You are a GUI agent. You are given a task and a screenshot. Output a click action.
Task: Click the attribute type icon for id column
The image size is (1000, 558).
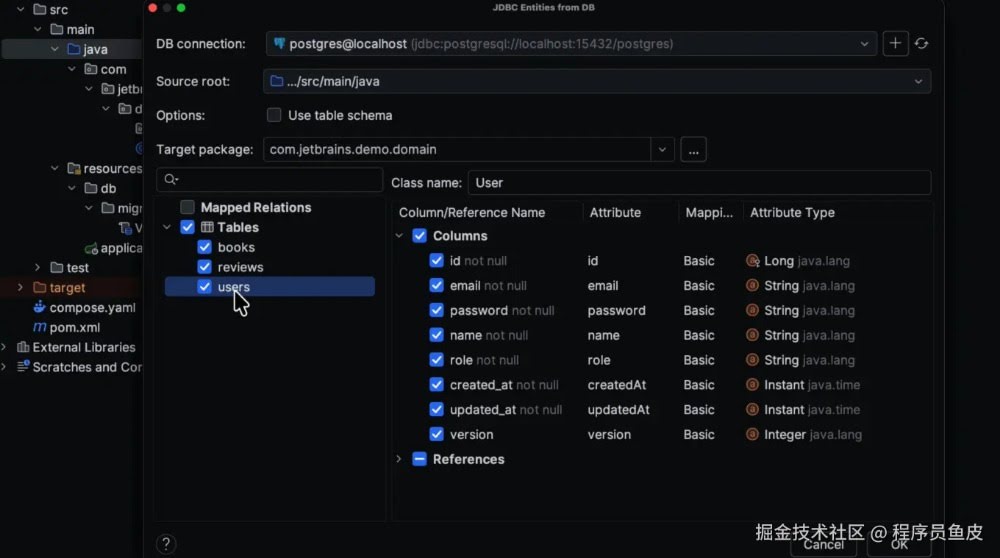tap(753, 261)
